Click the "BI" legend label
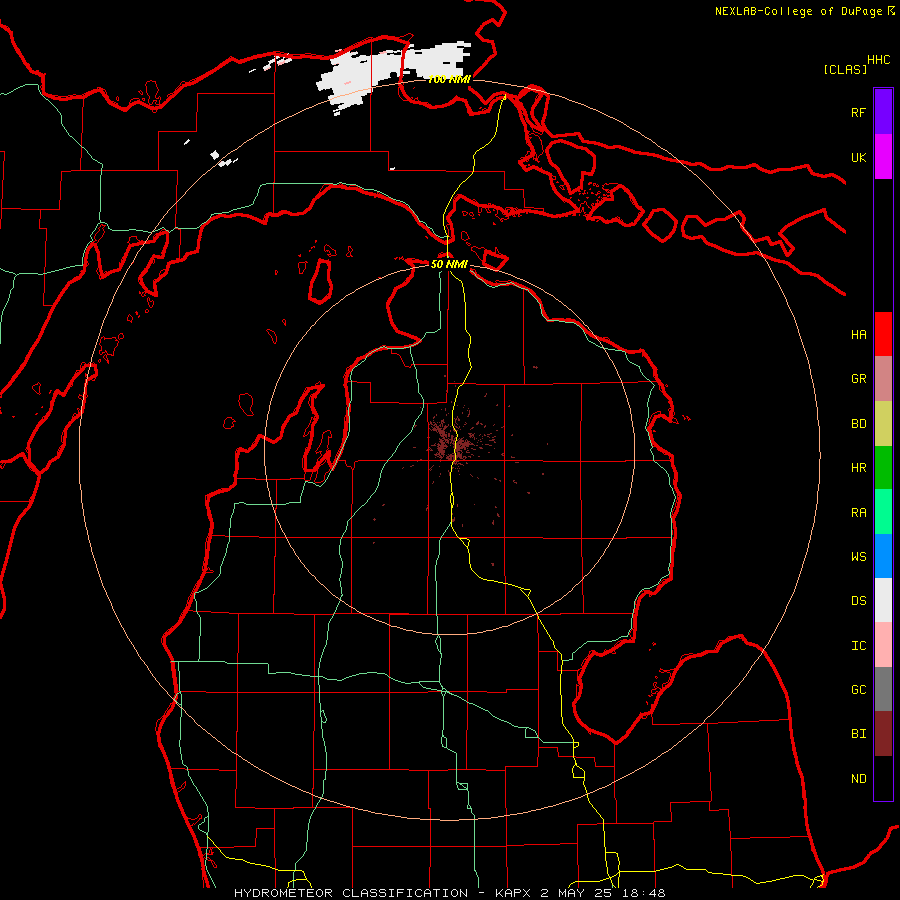This screenshot has height=900, width=900. click(x=858, y=734)
